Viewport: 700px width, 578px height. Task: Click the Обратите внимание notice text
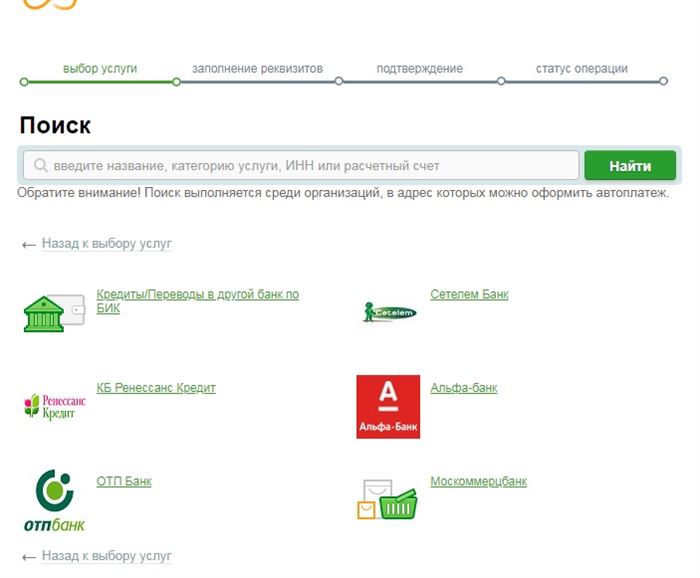[x=343, y=193]
